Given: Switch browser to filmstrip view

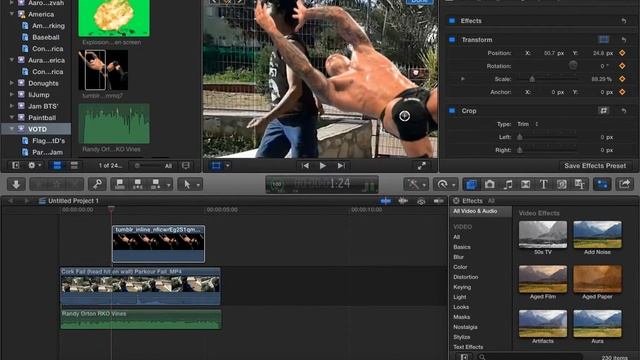Looking at the screenshot, I should (x=57, y=165).
